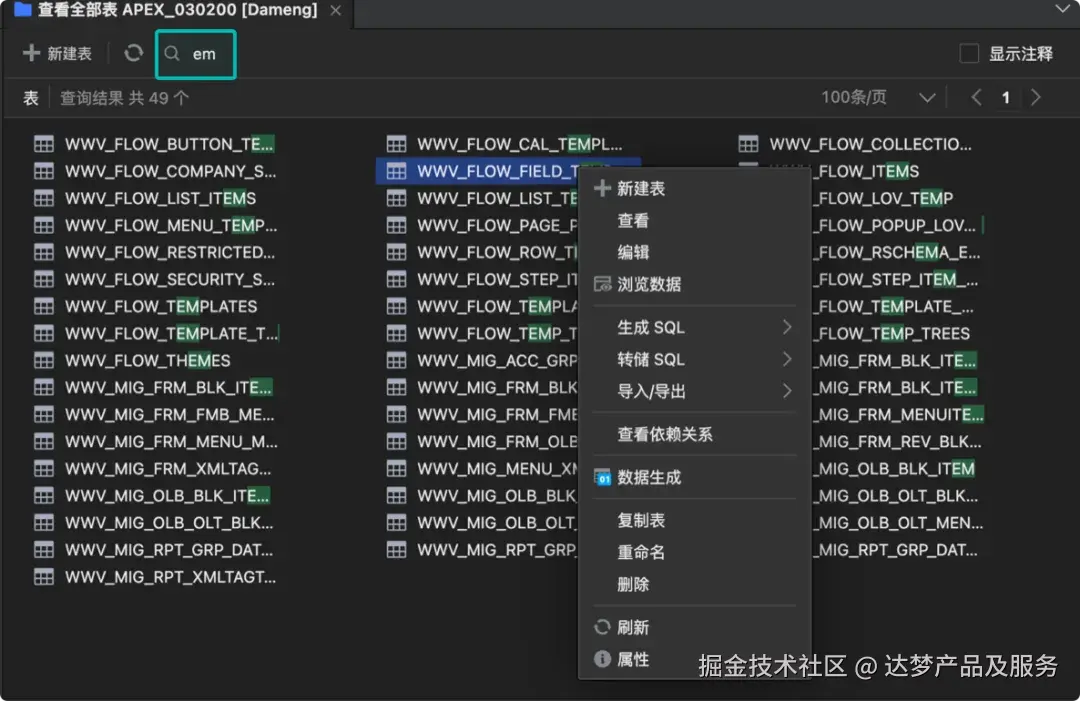Click the 属性 info icon in context menu

click(603, 659)
